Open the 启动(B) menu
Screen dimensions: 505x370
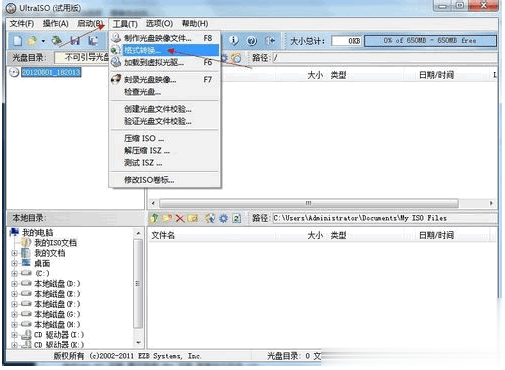[x=90, y=24]
